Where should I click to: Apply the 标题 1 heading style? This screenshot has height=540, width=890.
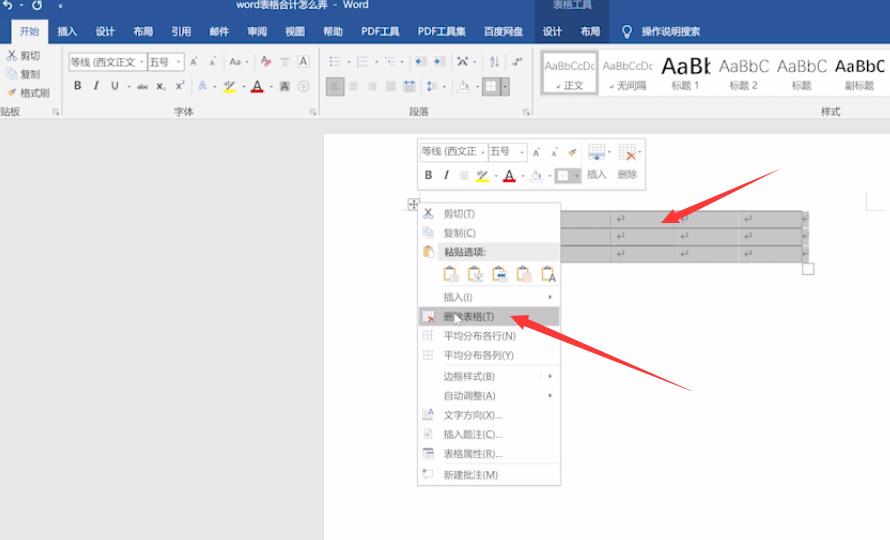point(685,73)
